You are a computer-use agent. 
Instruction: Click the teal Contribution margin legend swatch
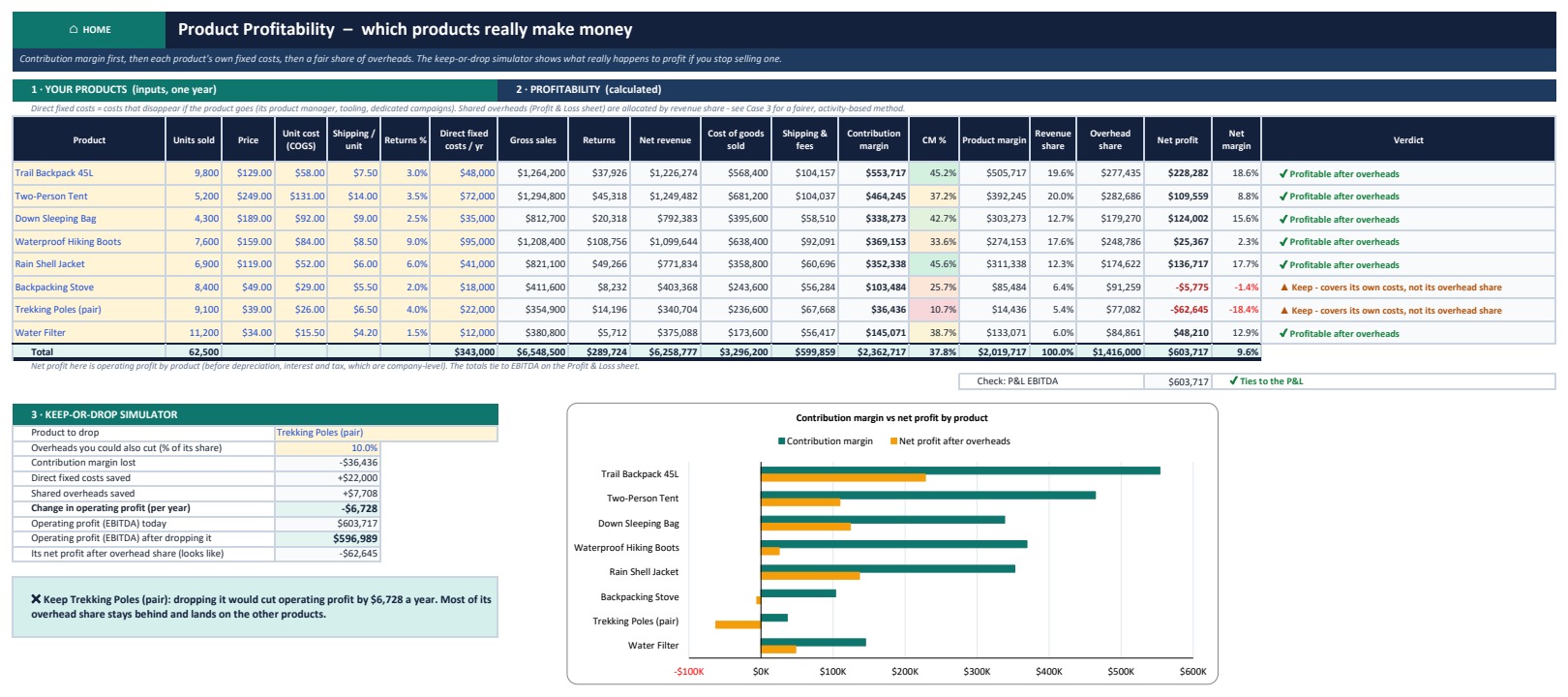tap(781, 441)
